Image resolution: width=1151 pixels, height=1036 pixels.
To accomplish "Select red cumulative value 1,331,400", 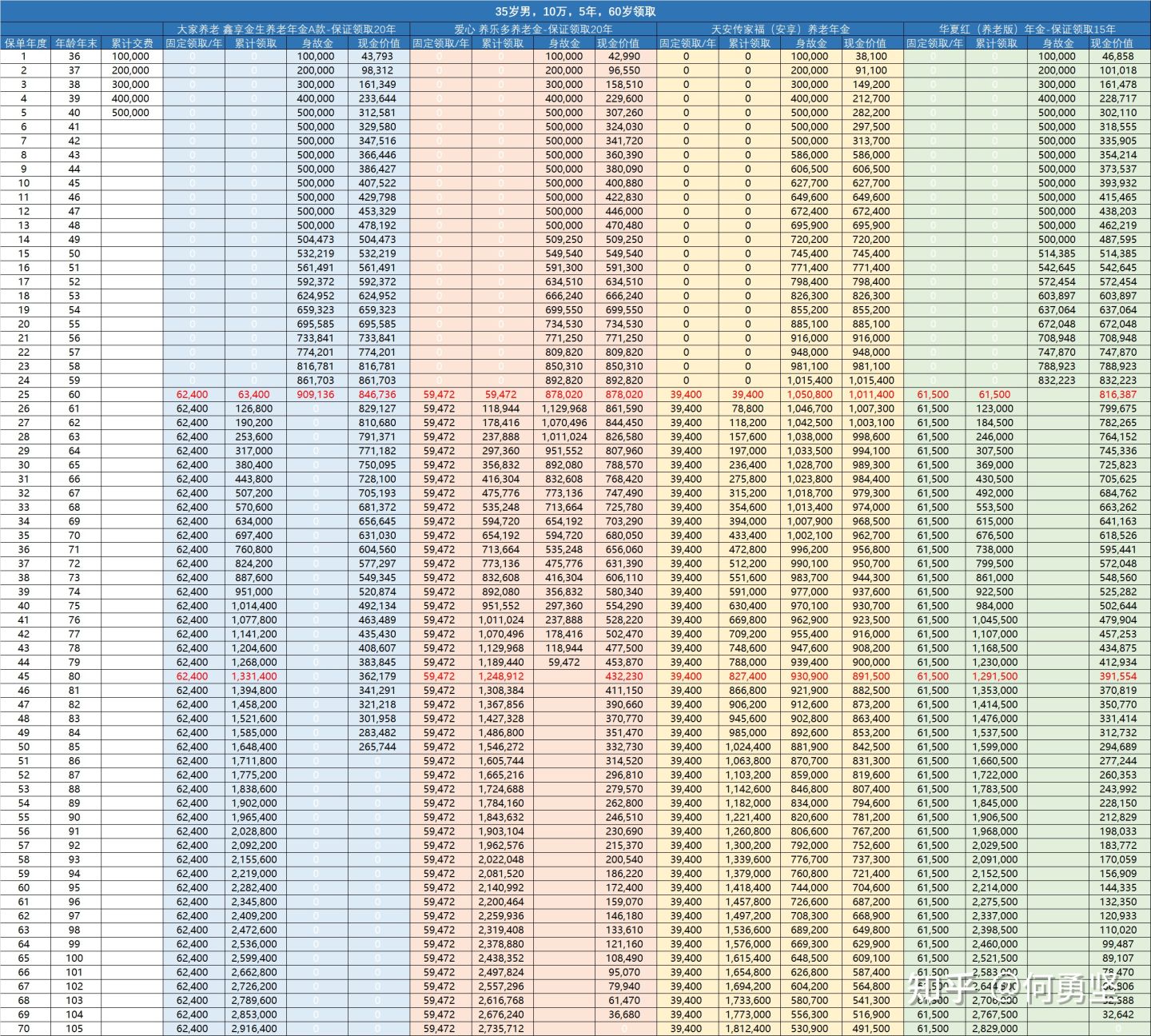I will (x=254, y=676).
